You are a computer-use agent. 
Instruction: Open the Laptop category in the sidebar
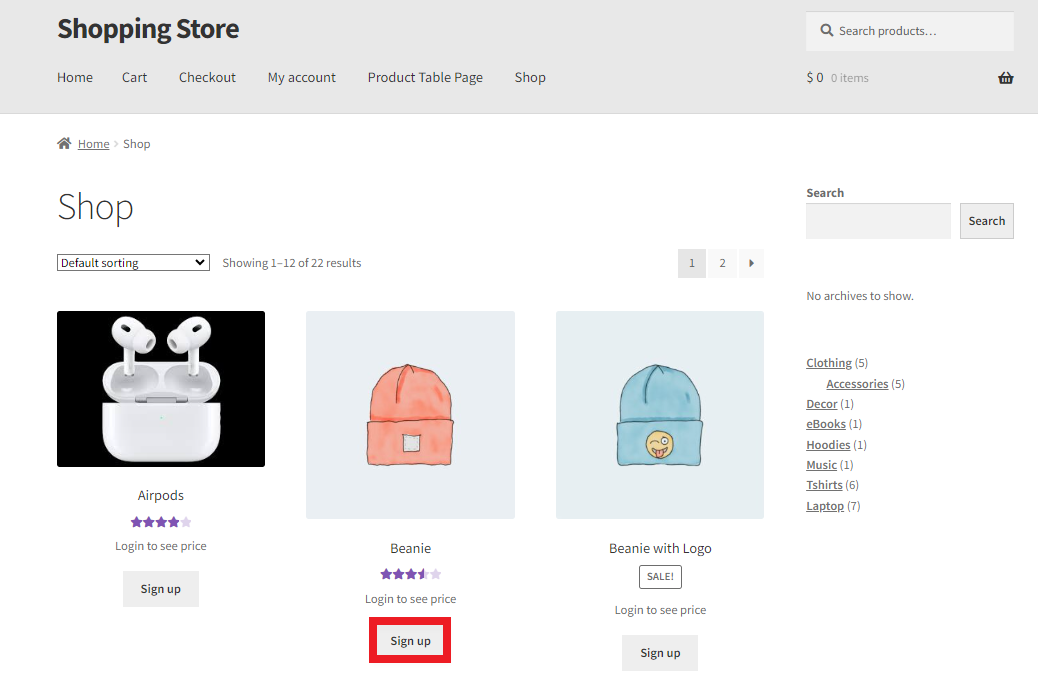[x=824, y=505]
